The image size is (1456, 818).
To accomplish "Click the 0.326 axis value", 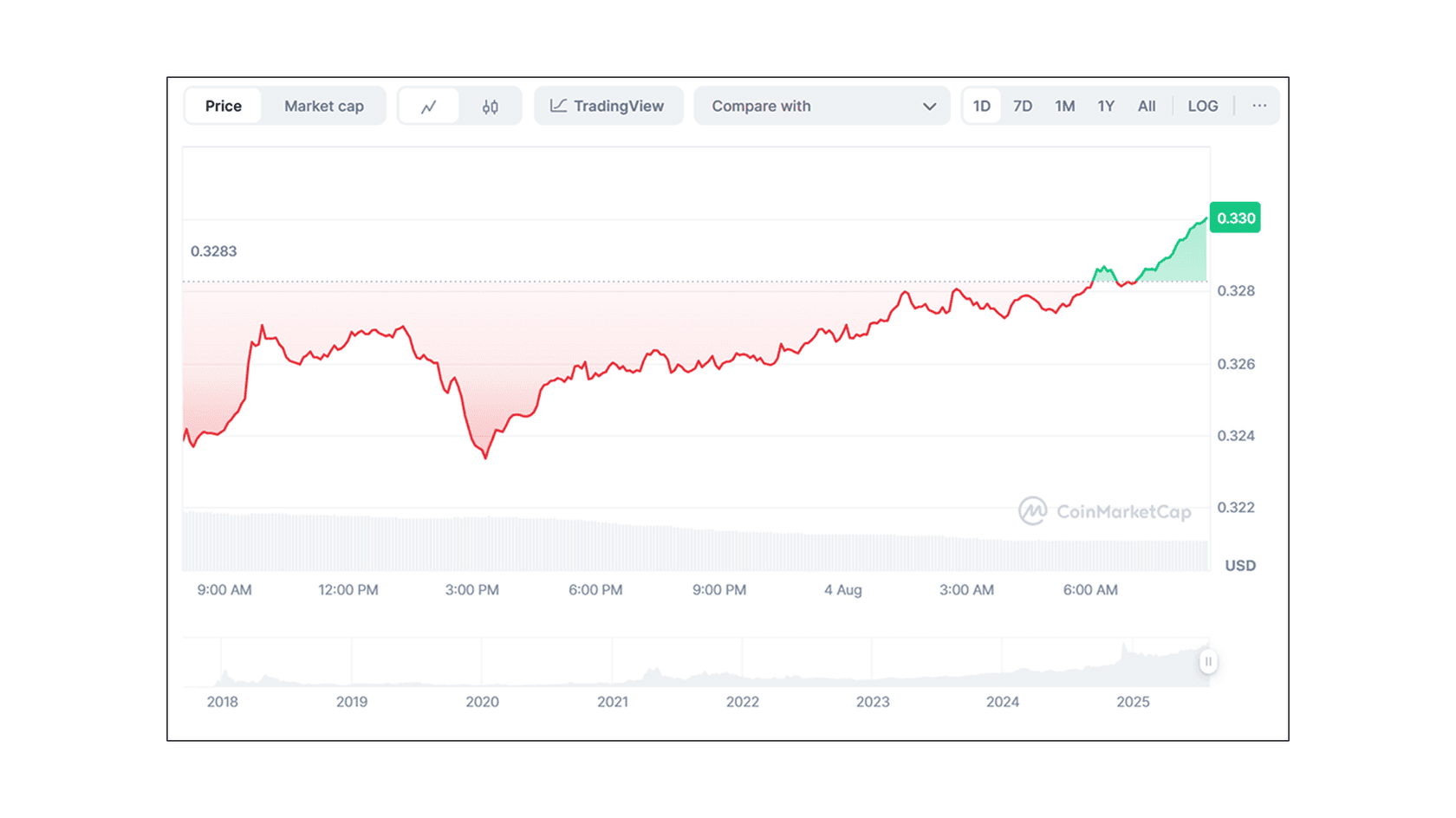I will point(1236,364).
